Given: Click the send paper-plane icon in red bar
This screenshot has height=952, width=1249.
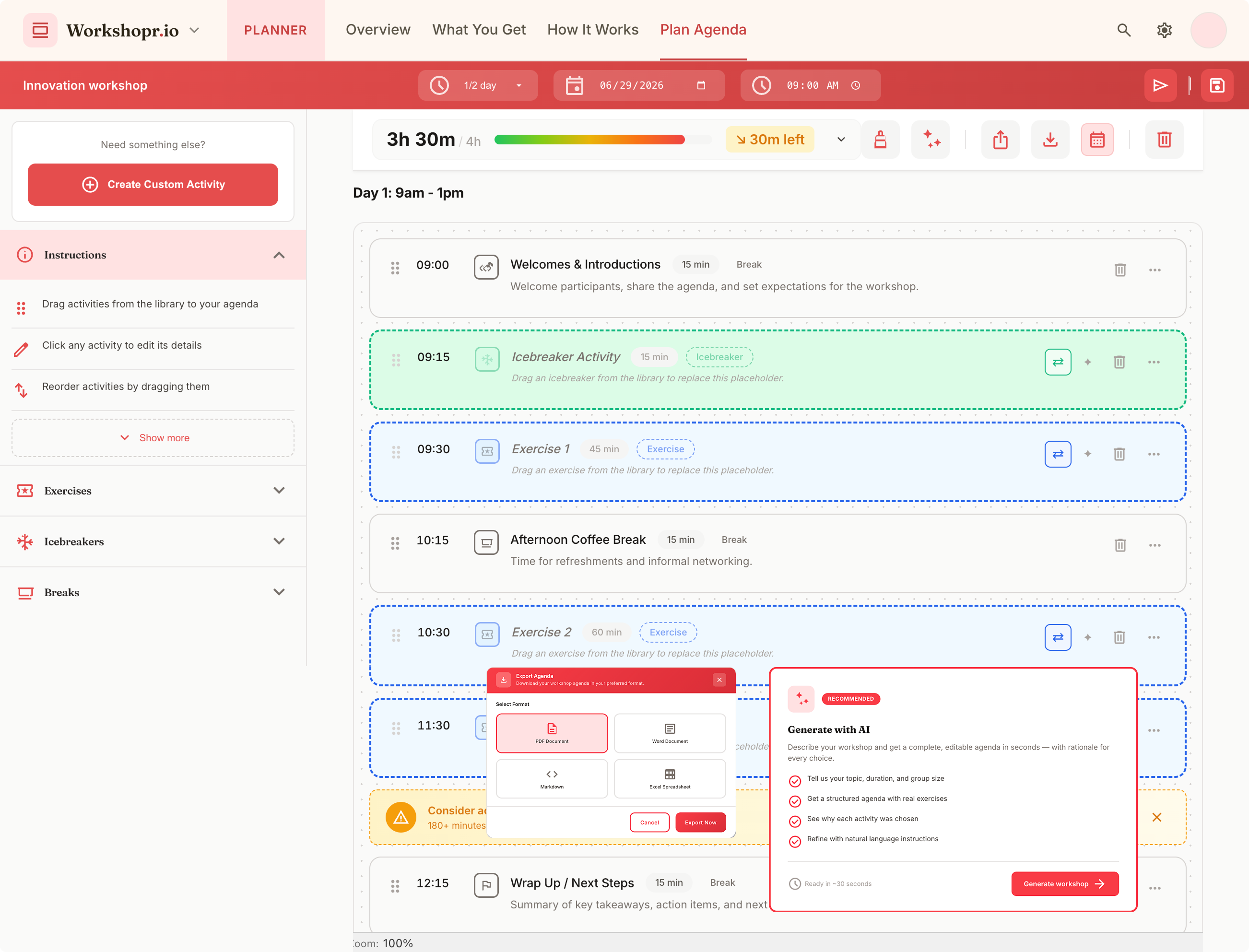Looking at the screenshot, I should (x=1160, y=85).
